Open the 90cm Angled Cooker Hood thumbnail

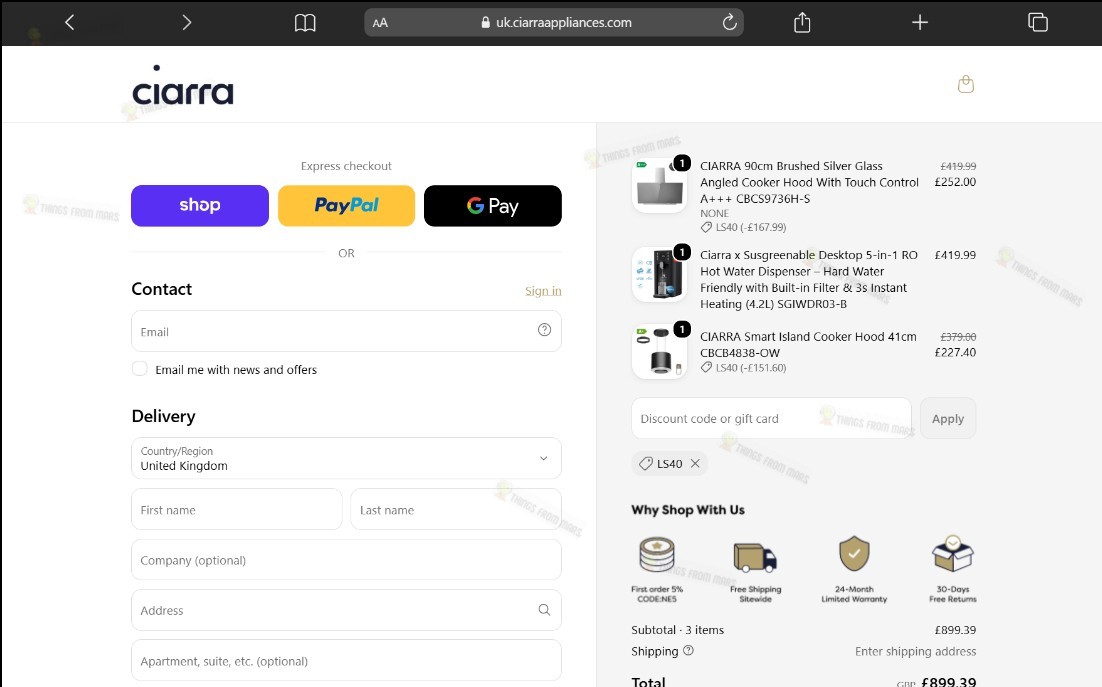[659, 185]
